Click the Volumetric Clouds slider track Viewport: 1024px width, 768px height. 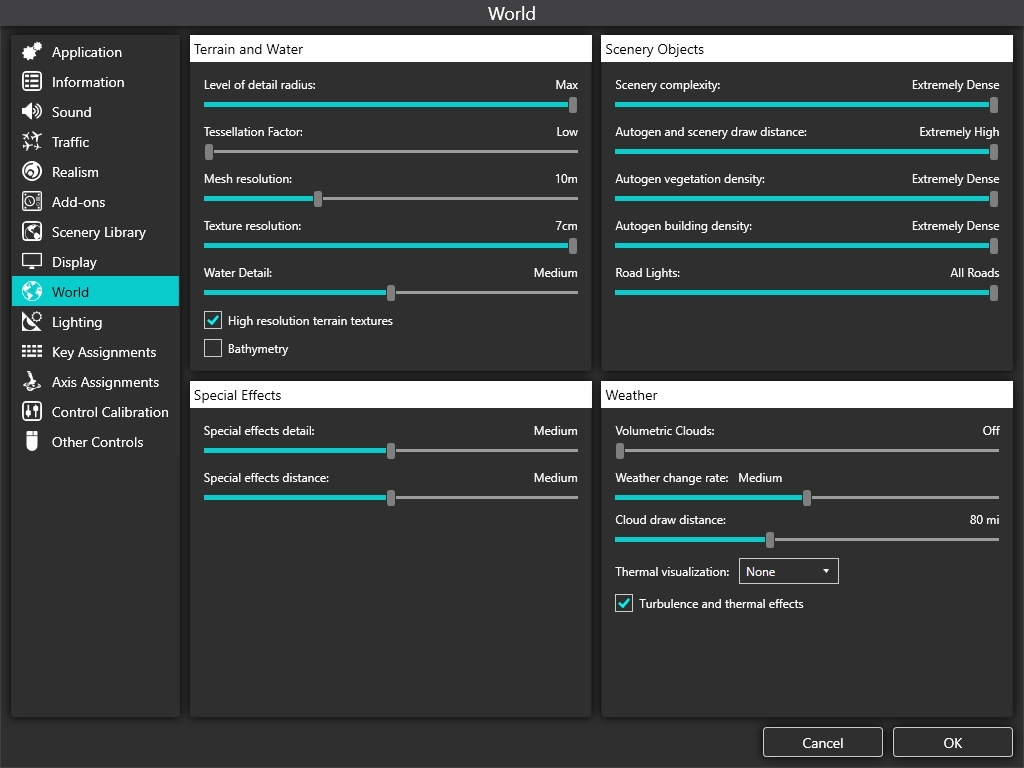(808, 451)
